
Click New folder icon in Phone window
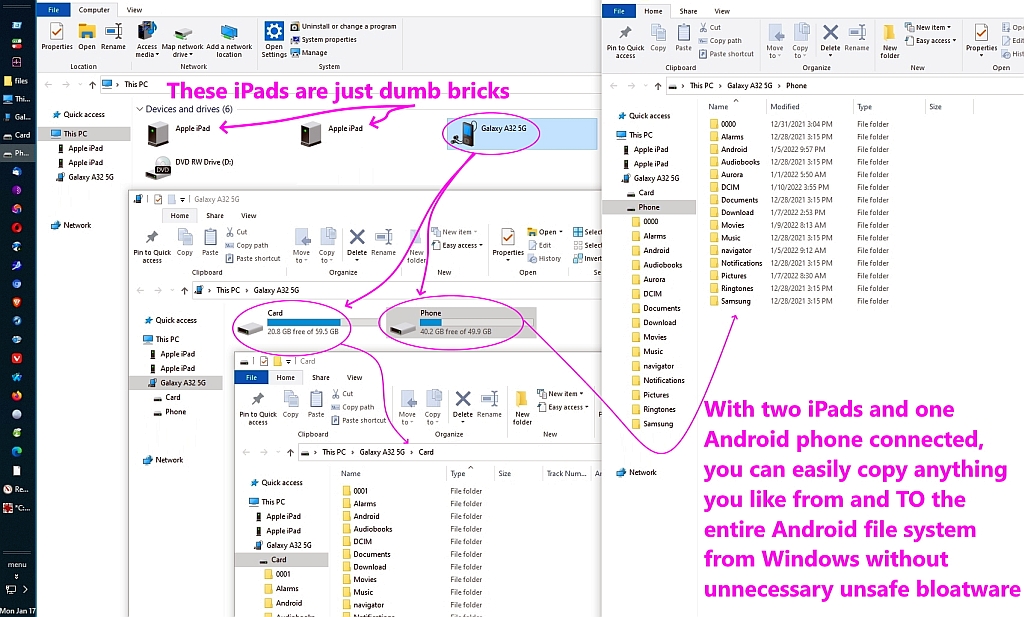[x=889, y=42]
